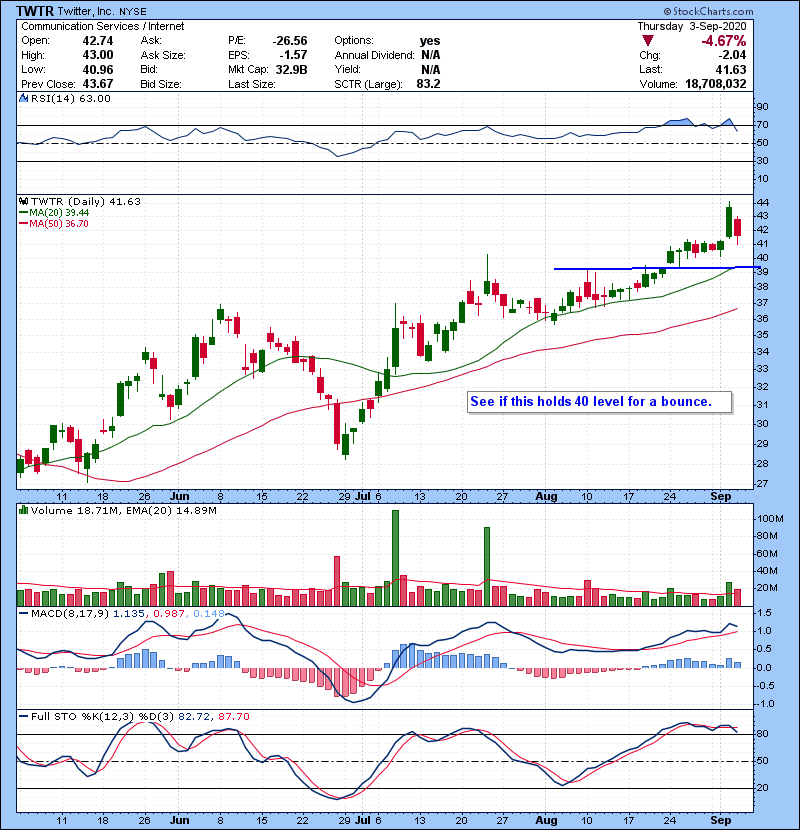Click the Low value 40.96
The height and width of the screenshot is (830, 800).
pyautogui.click(x=98, y=69)
